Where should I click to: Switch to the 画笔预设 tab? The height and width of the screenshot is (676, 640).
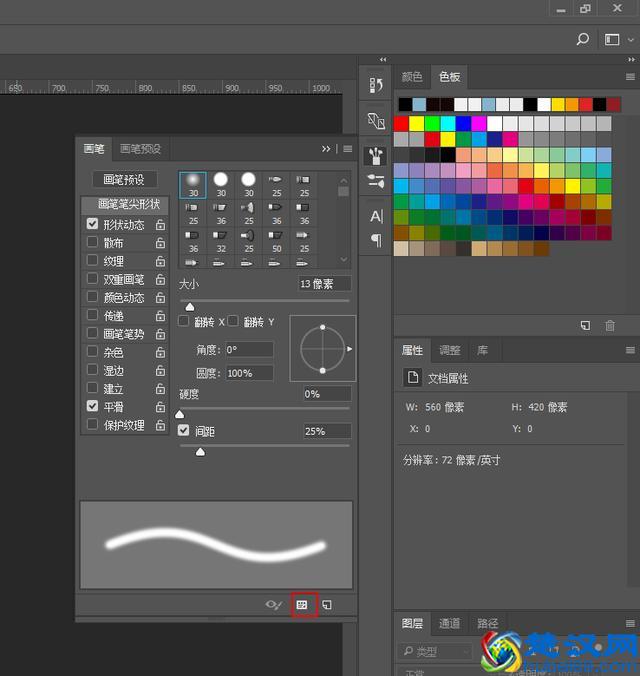(140, 149)
